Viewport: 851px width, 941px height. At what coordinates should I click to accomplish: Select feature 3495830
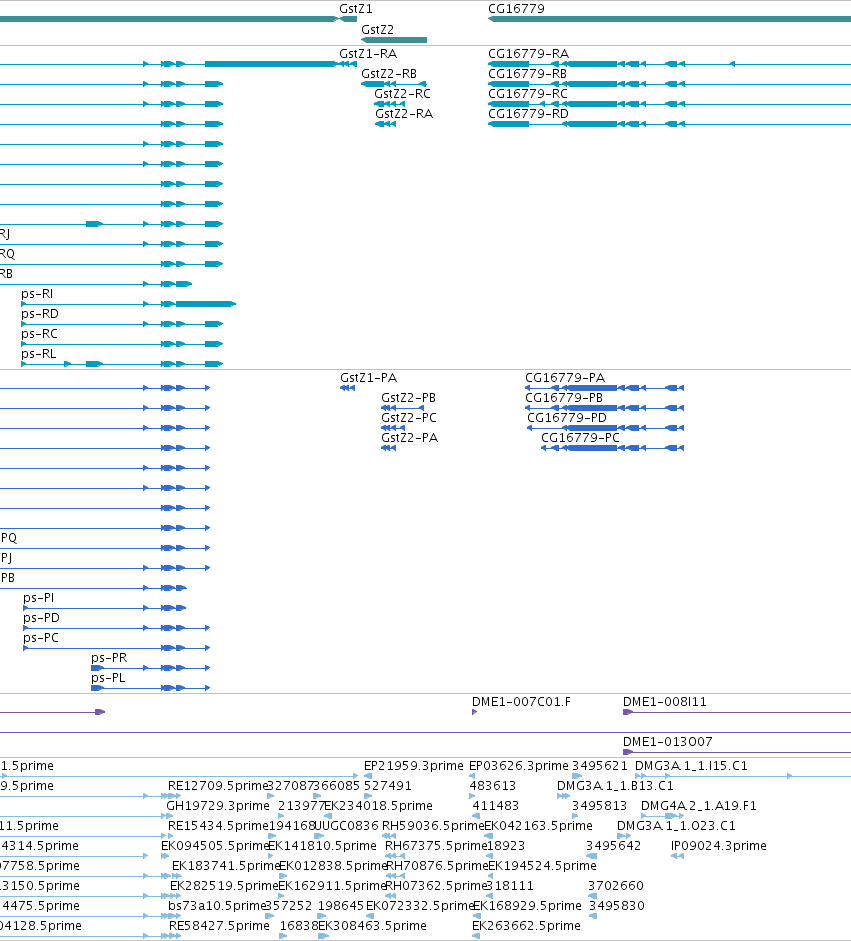point(616,906)
